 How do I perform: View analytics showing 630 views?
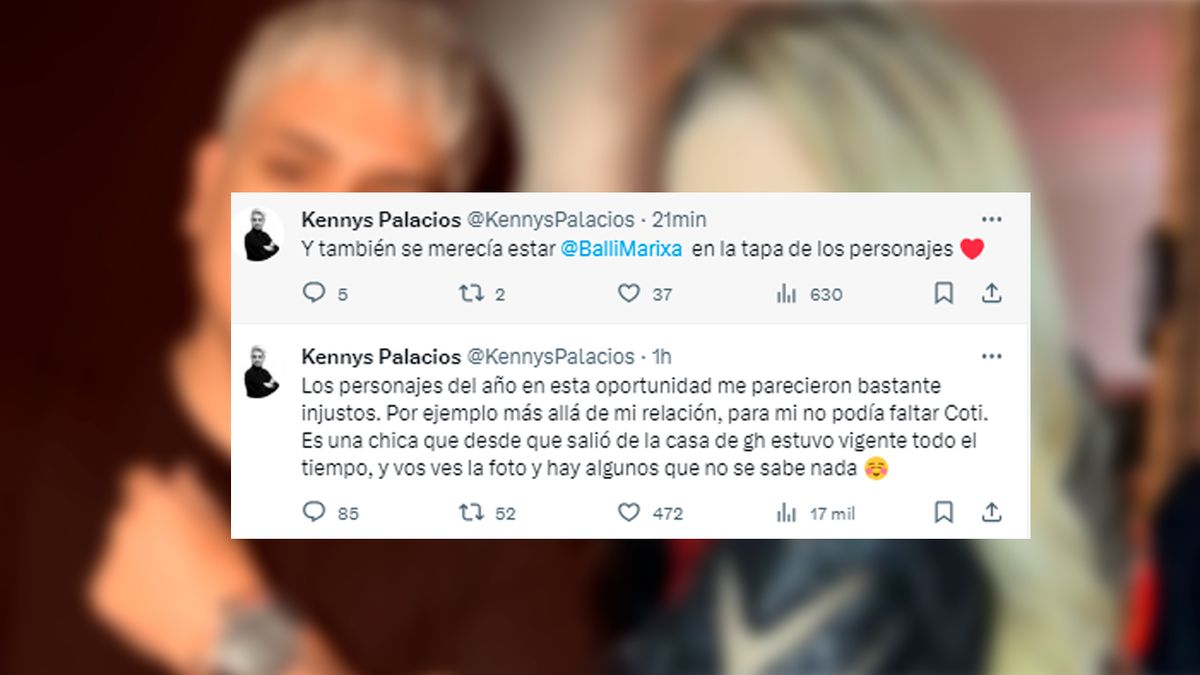pos(786,294)
